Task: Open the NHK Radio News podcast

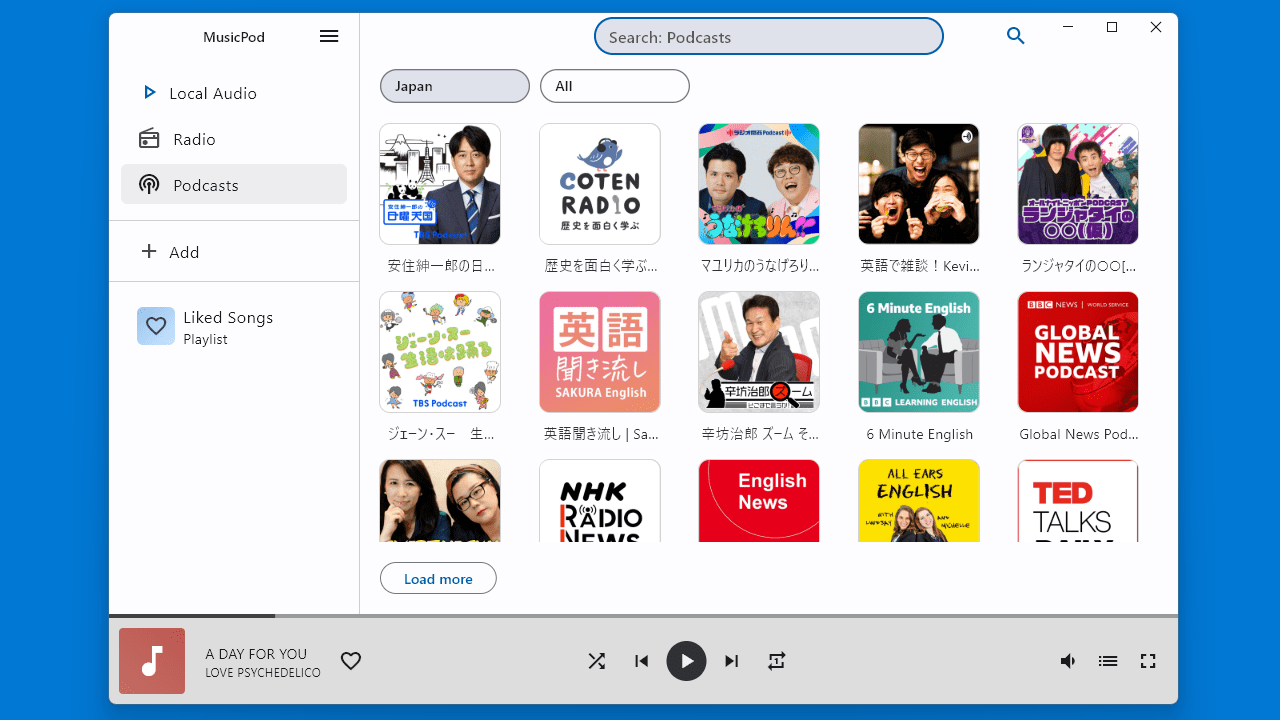Action: (600, 501)
